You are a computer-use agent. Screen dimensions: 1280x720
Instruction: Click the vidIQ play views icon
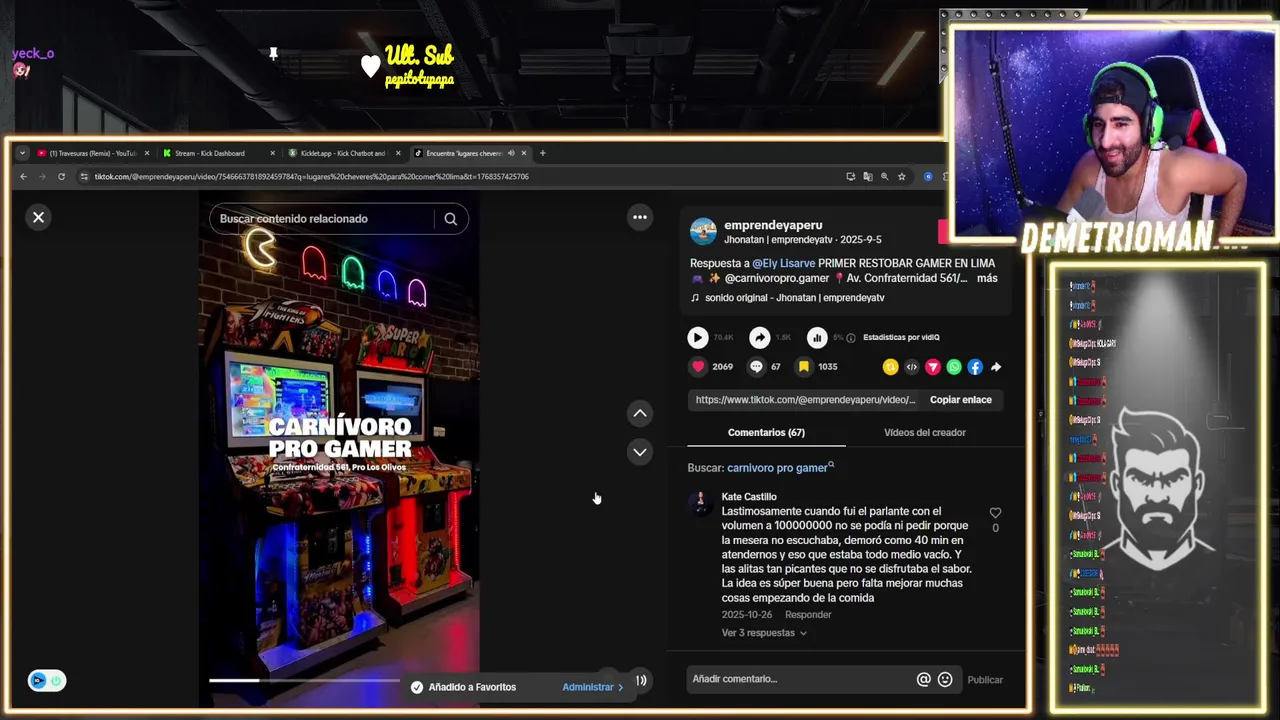tap(698, 338)
